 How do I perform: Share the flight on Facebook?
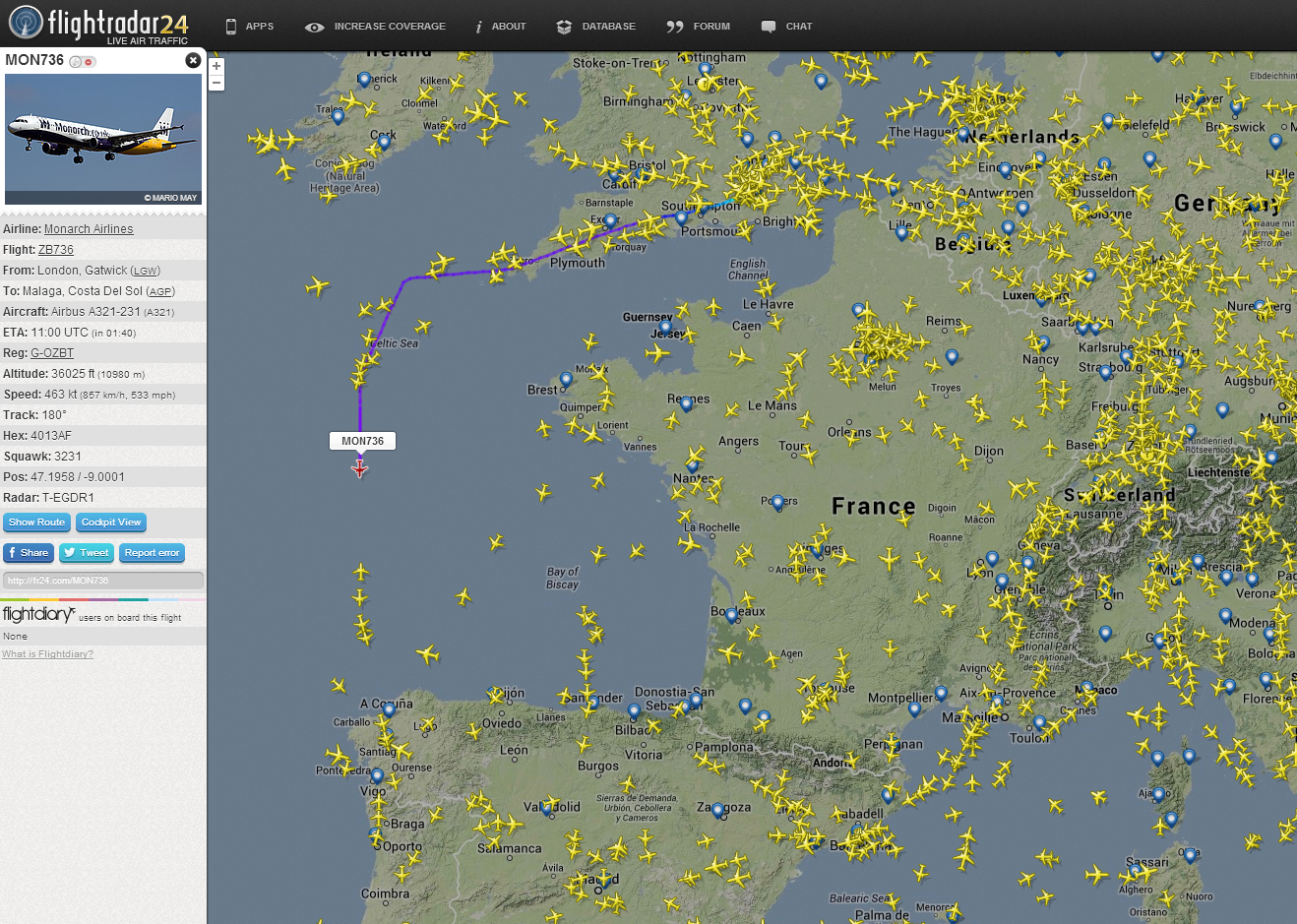tap(29, 553)
